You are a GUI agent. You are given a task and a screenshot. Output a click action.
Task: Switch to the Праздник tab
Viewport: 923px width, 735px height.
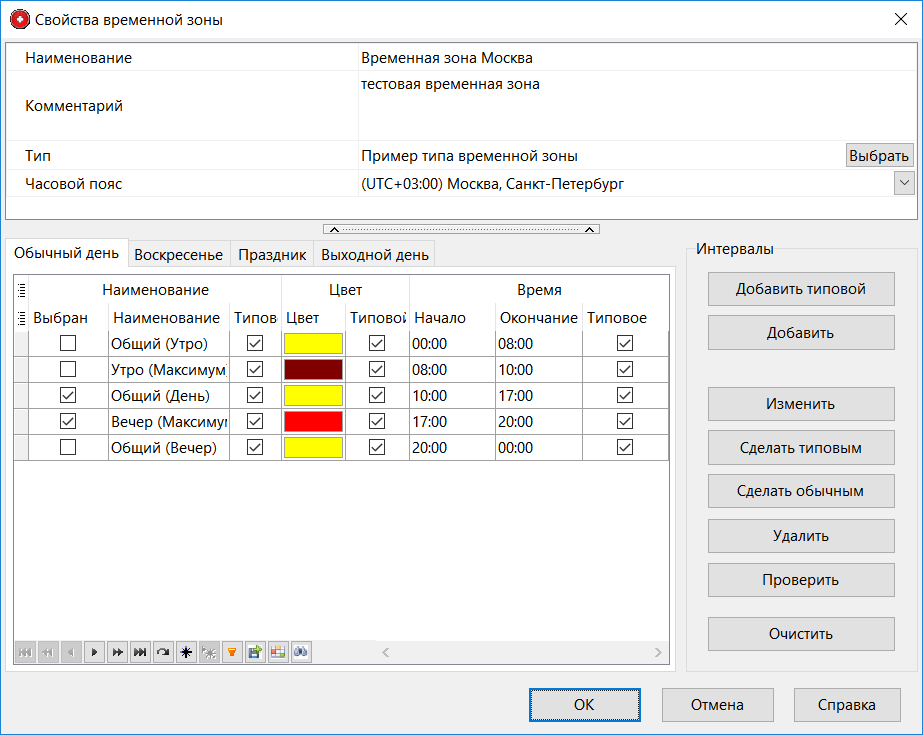pyautogui.click(x=271, y=254)
